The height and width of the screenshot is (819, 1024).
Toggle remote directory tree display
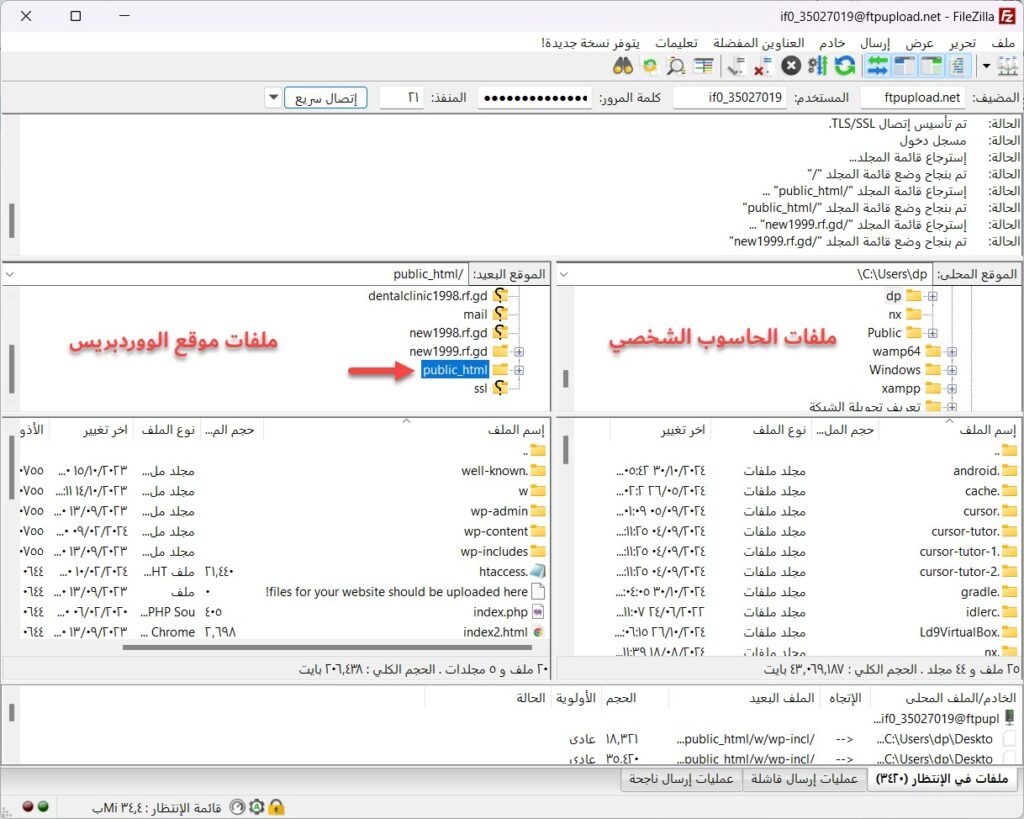904,65
